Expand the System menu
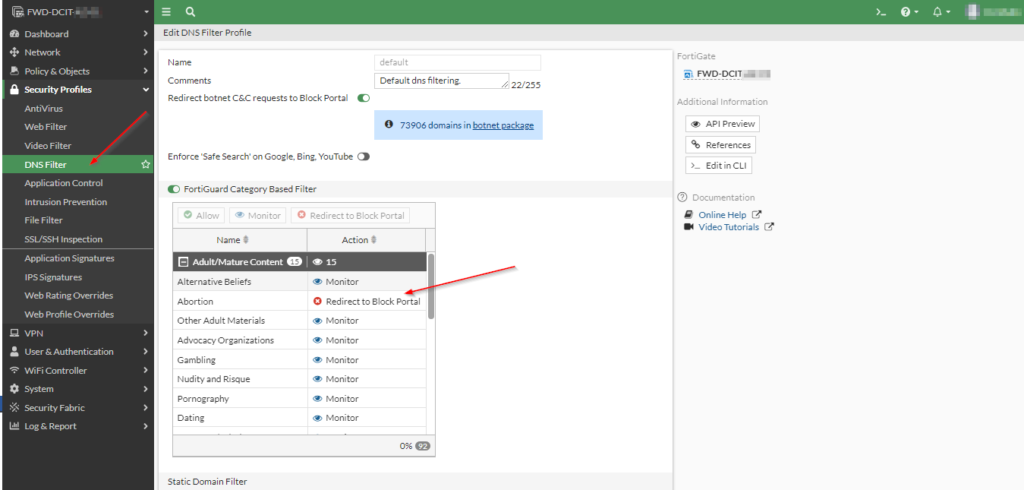 tap(145, 389)
